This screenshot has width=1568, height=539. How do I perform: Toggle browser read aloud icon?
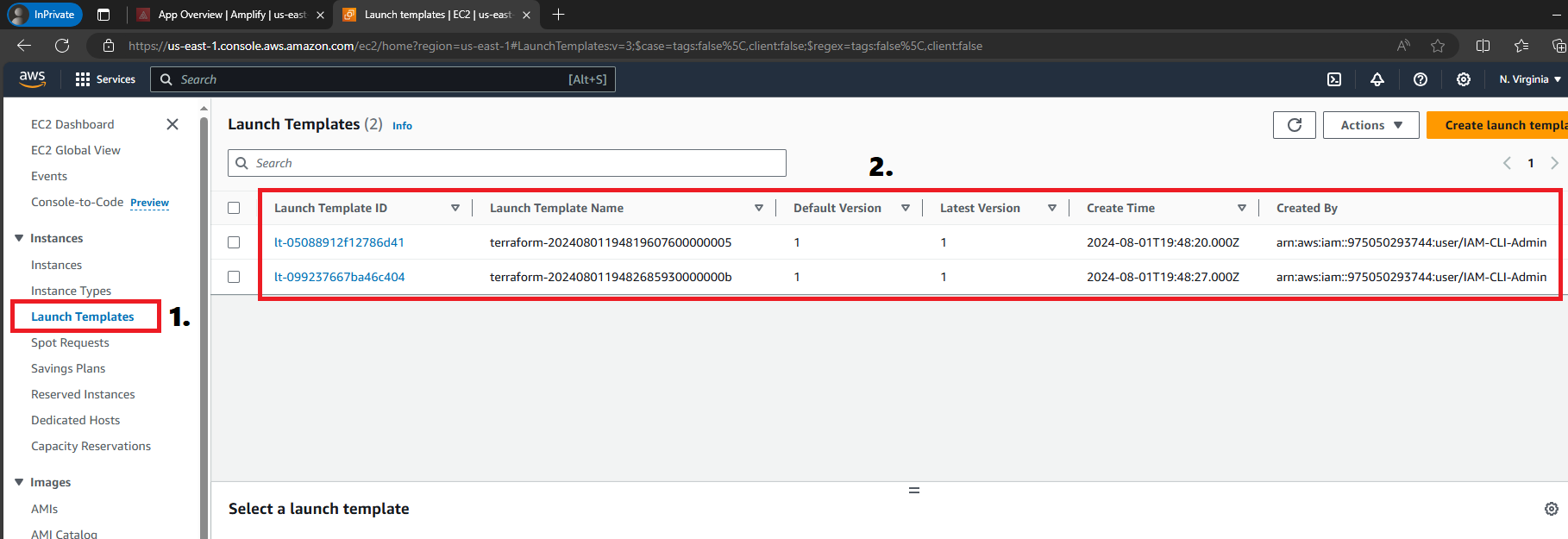pos(1403,46)
